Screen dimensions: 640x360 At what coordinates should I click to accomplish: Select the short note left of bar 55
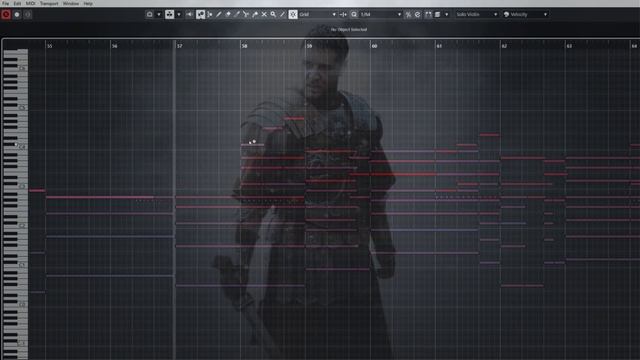pos(37,191)
